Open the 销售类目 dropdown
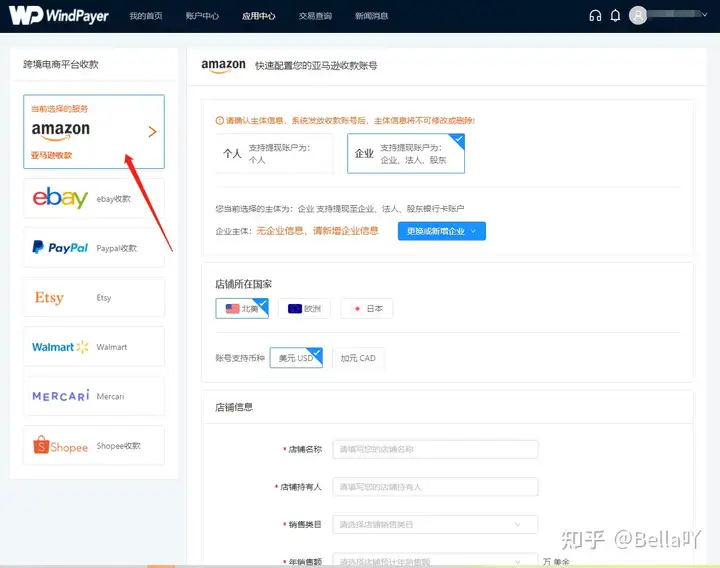The image size is (720, 568). pos(435,524)
